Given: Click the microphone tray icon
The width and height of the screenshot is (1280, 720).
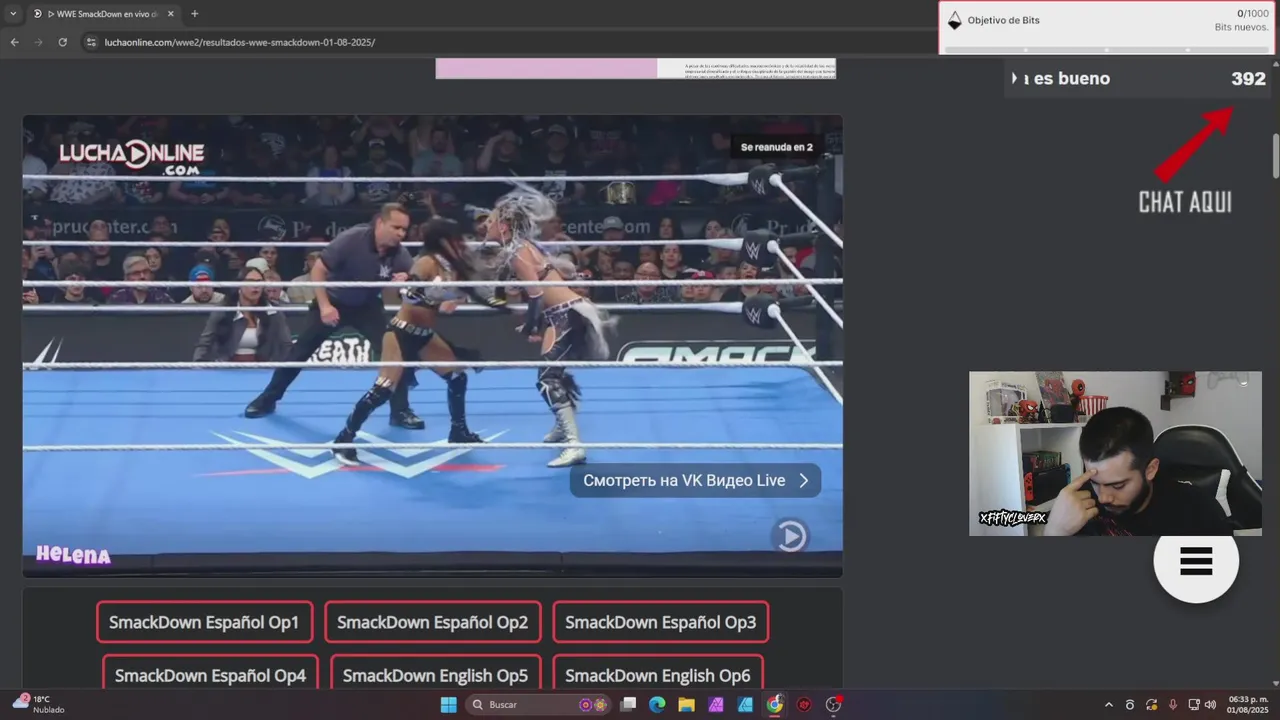Looking at the screenshot, I should [1173, 704].
